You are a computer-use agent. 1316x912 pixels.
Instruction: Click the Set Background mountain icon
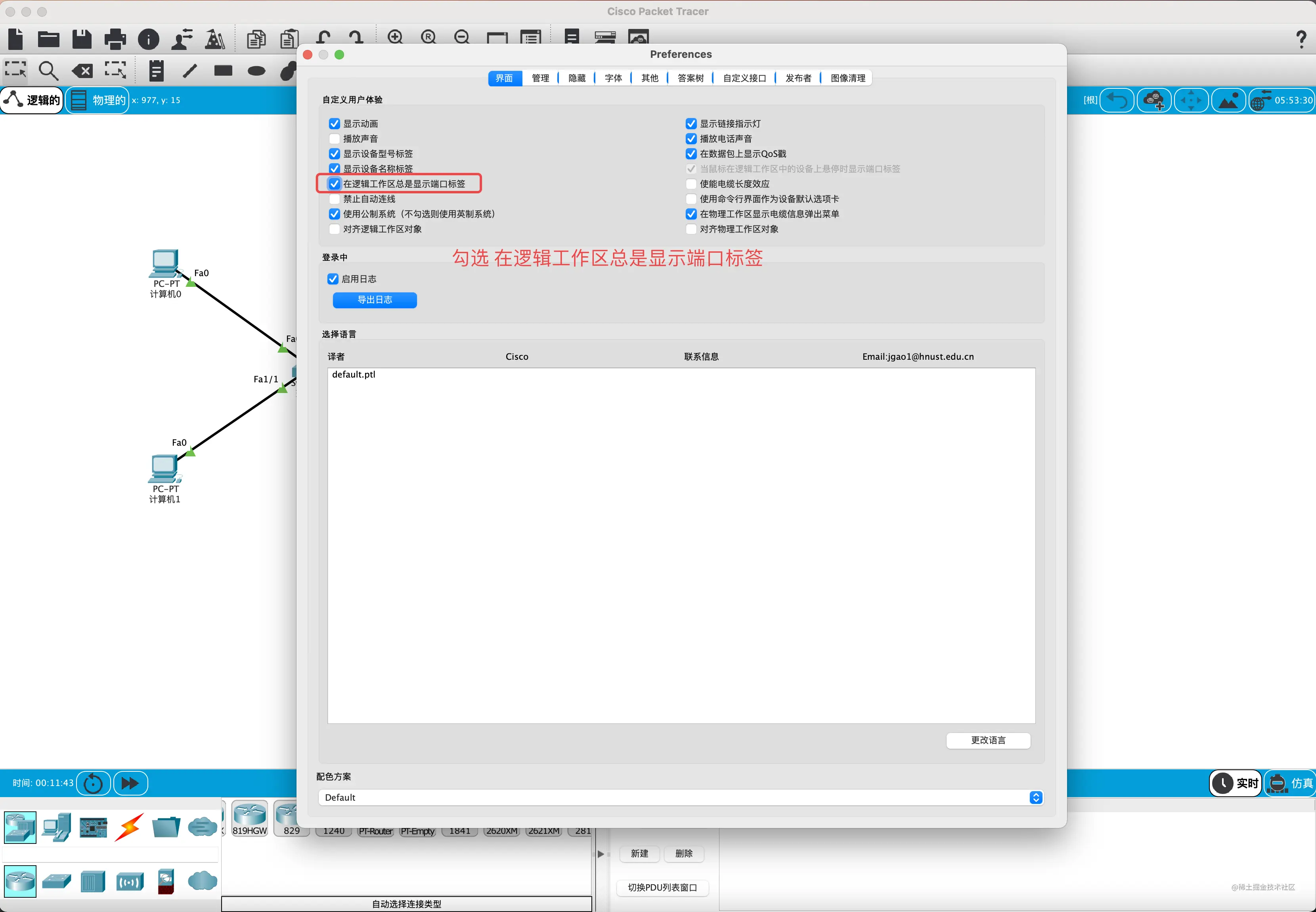click(x=1228, y=100)
